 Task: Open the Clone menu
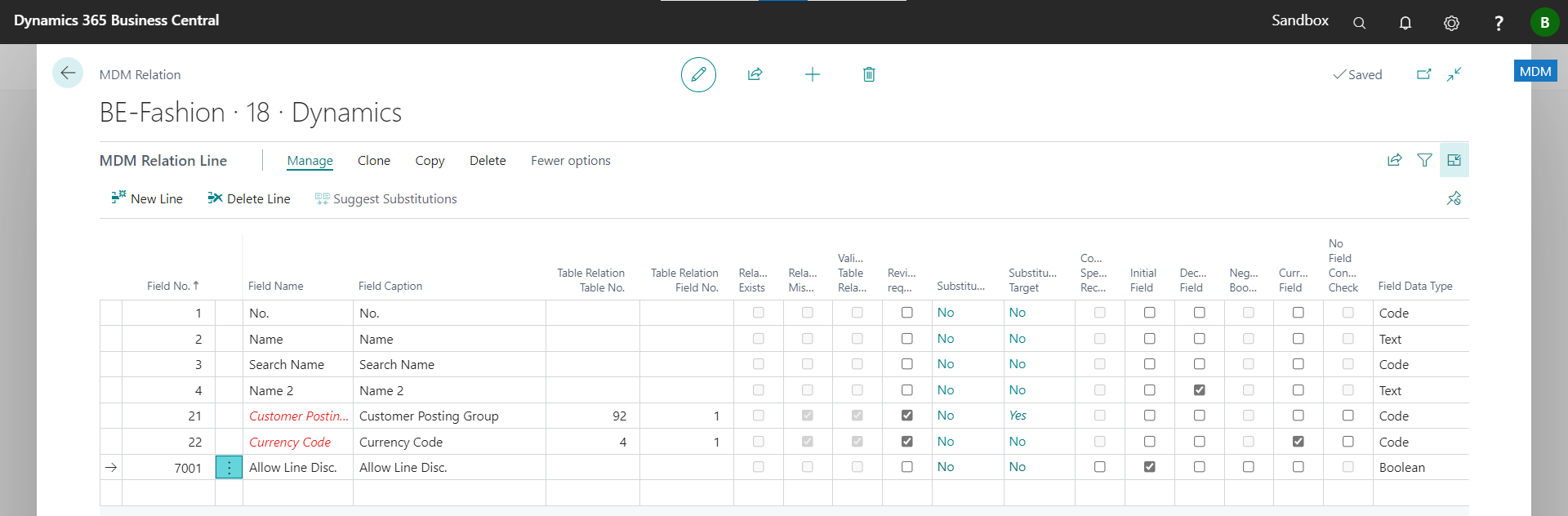[x=374, y=161]
